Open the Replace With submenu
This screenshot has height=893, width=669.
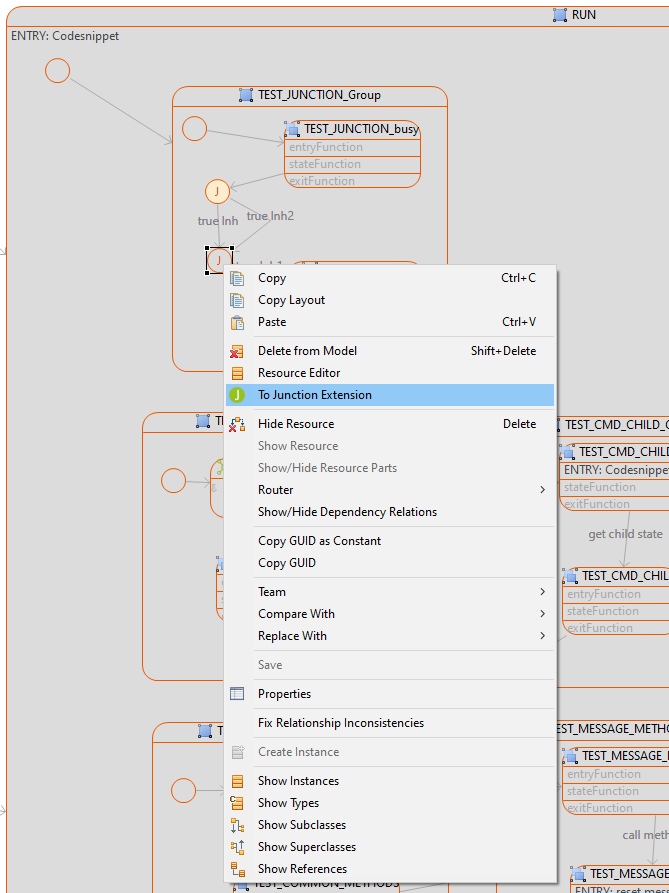543,636
